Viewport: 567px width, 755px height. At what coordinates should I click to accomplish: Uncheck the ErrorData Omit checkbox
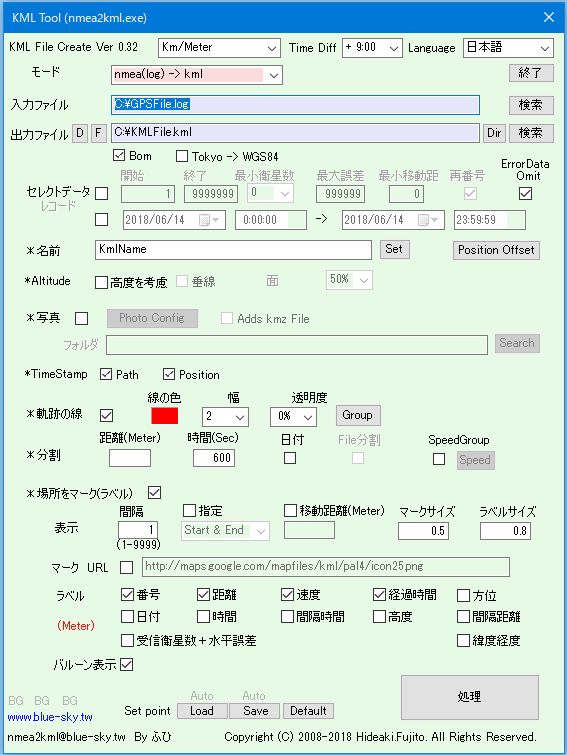tap(526, 194)
